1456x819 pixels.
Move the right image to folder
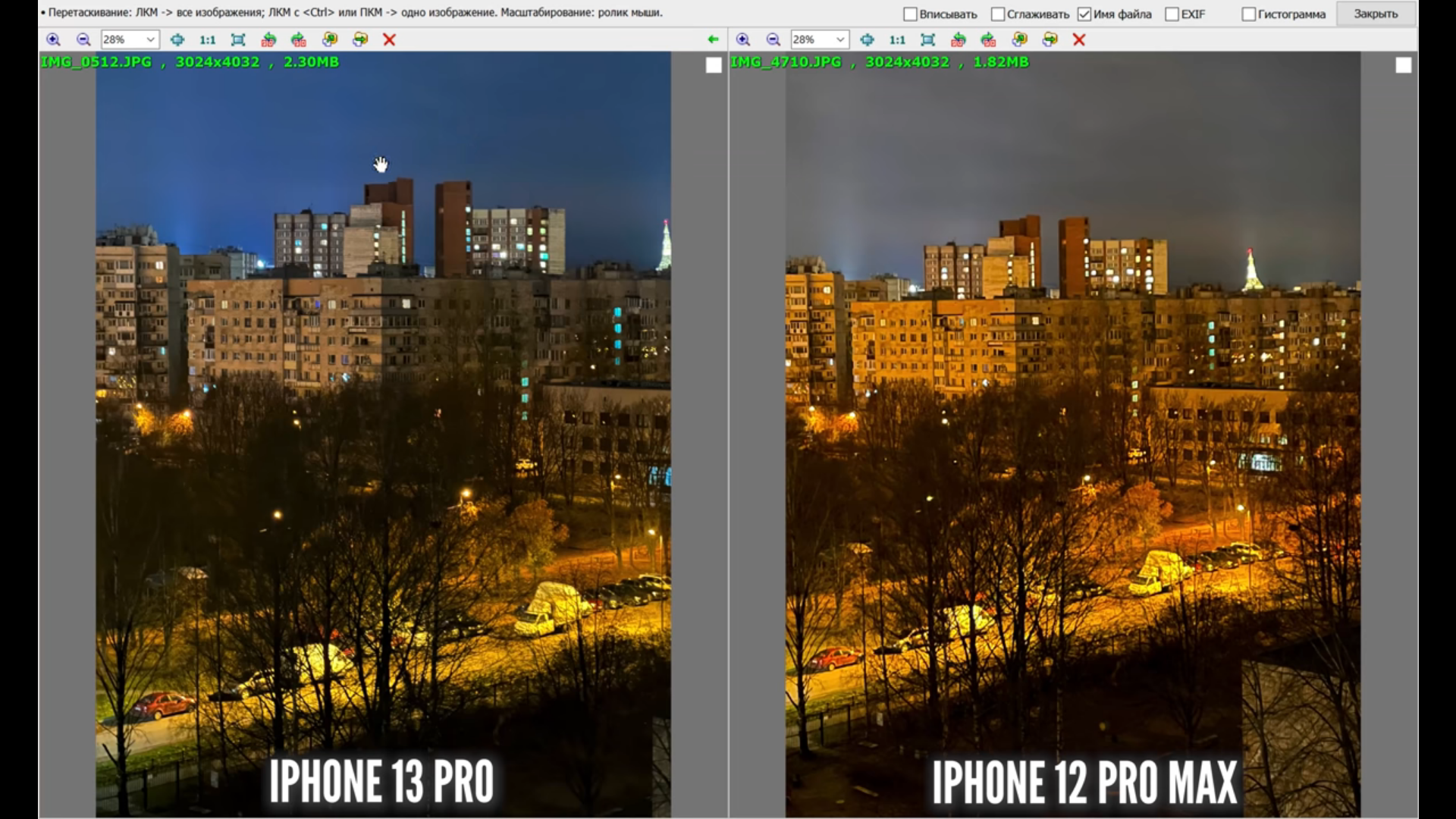[1050, 39]
